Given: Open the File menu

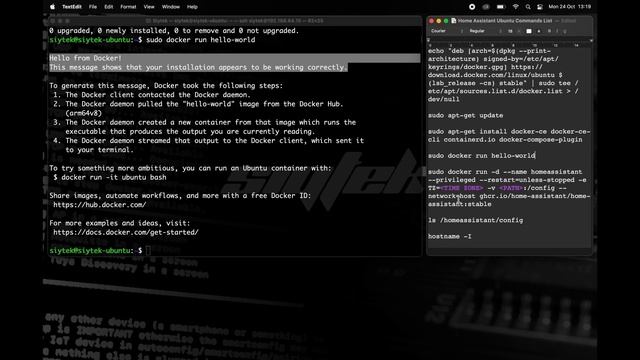Looking at the screenshot, I should 93,7.
